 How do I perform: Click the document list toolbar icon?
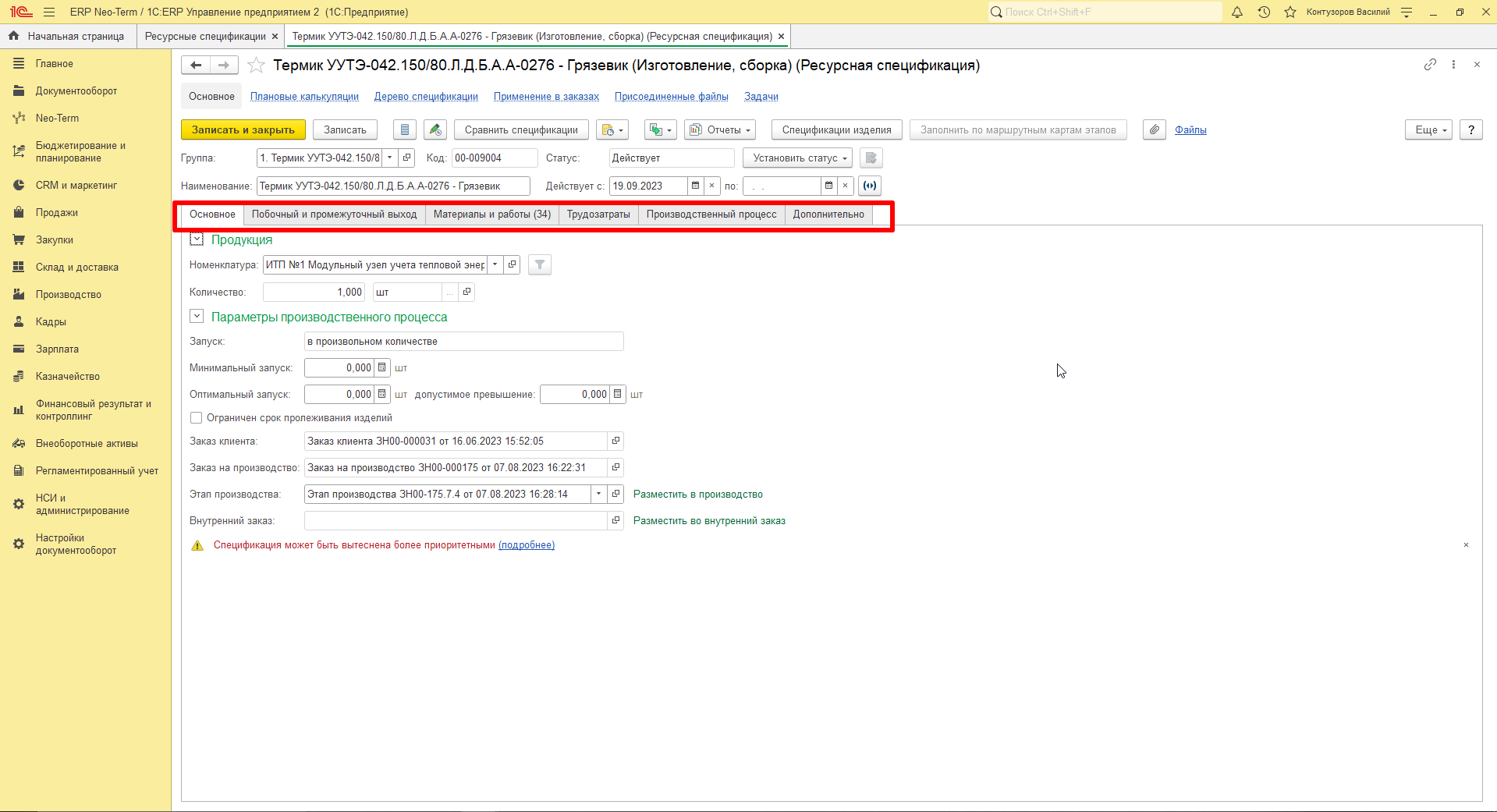(404, 130)
